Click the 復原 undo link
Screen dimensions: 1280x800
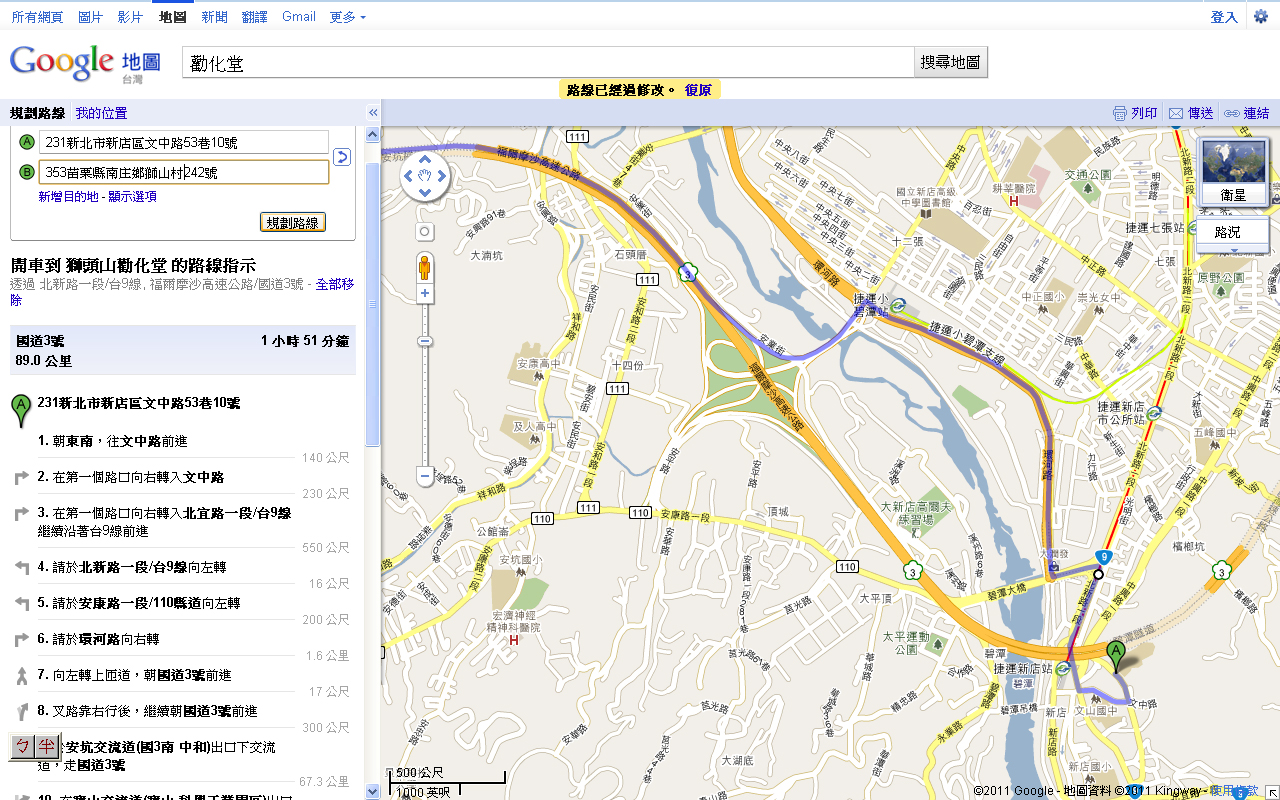click(x=698, y=90)
